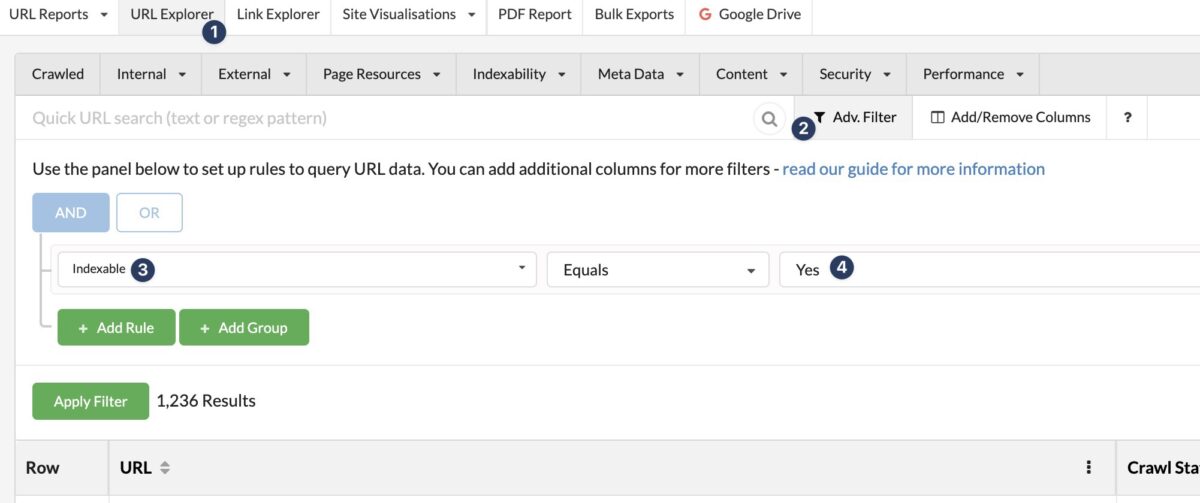Open the Equals operator dropdown
The height and width of the screenshot is (503, 1200).
point(657,270)
